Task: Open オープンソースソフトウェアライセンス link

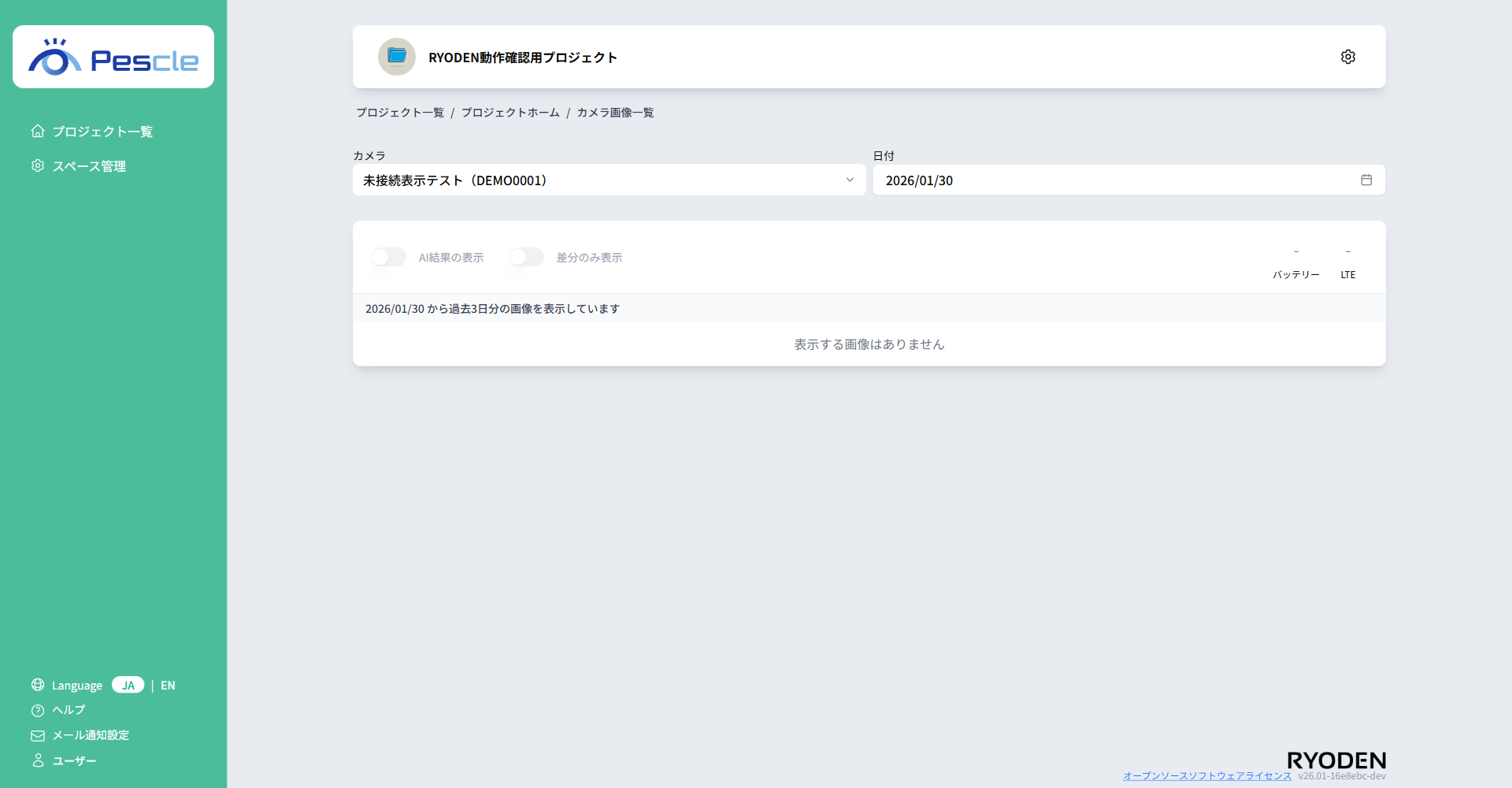Action: (1207, 775)
